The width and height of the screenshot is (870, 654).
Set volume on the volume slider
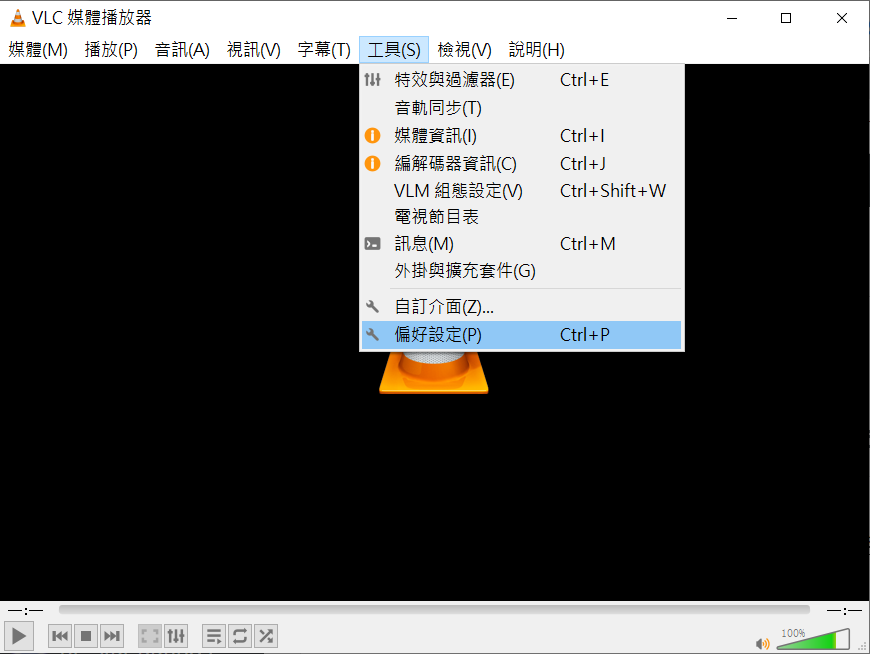point(813,639)
